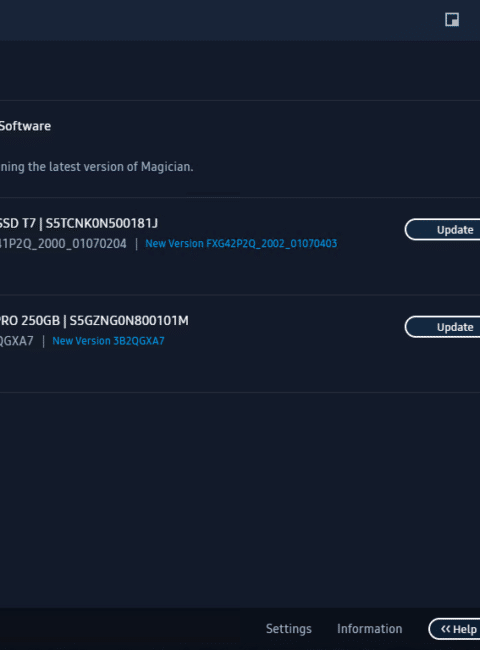The image size is (480, 650).
Task: Click serial number S5TCNK0N500181J
Action: pos(102,223)
